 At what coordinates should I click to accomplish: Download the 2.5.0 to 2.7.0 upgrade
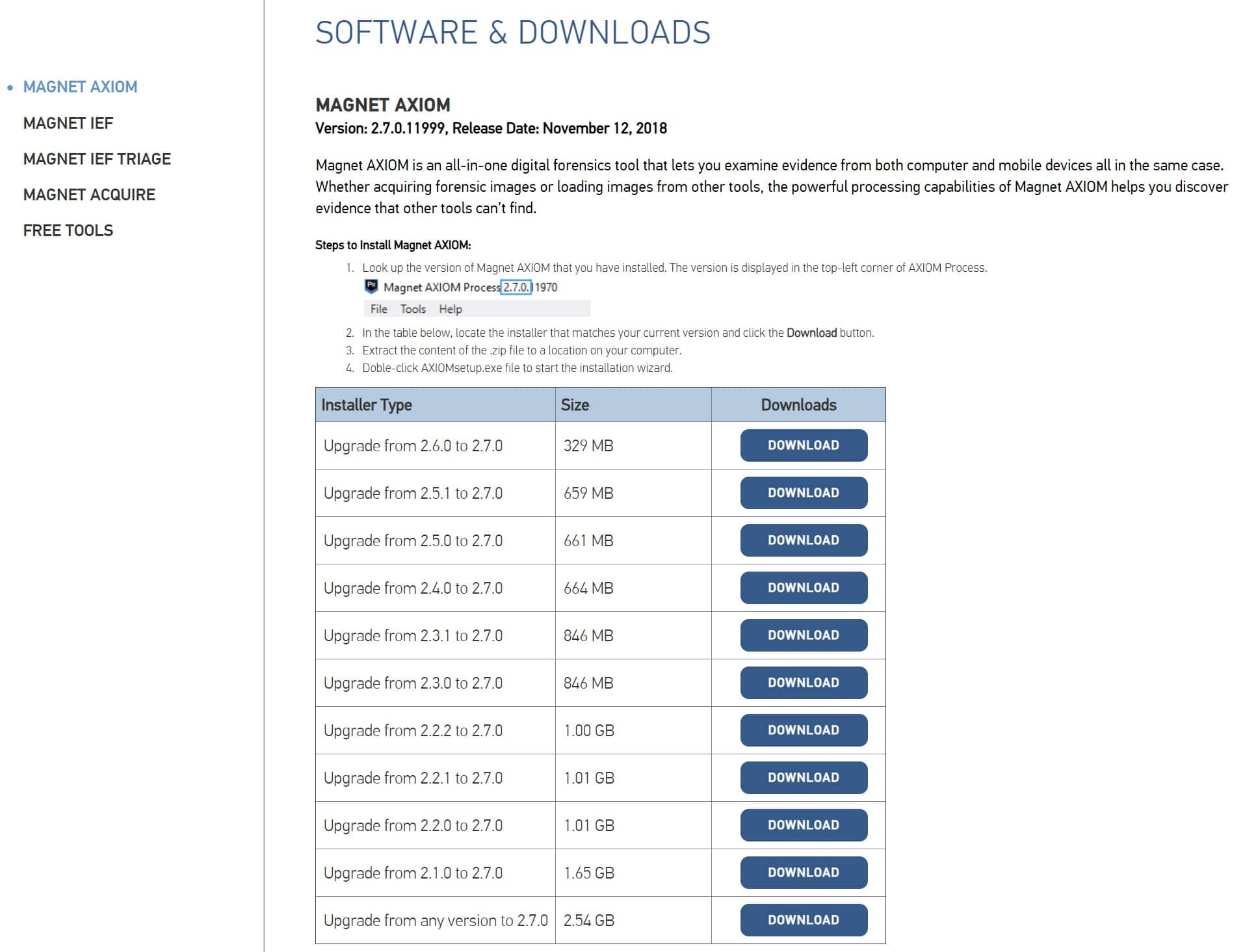(x=804, y=540)
